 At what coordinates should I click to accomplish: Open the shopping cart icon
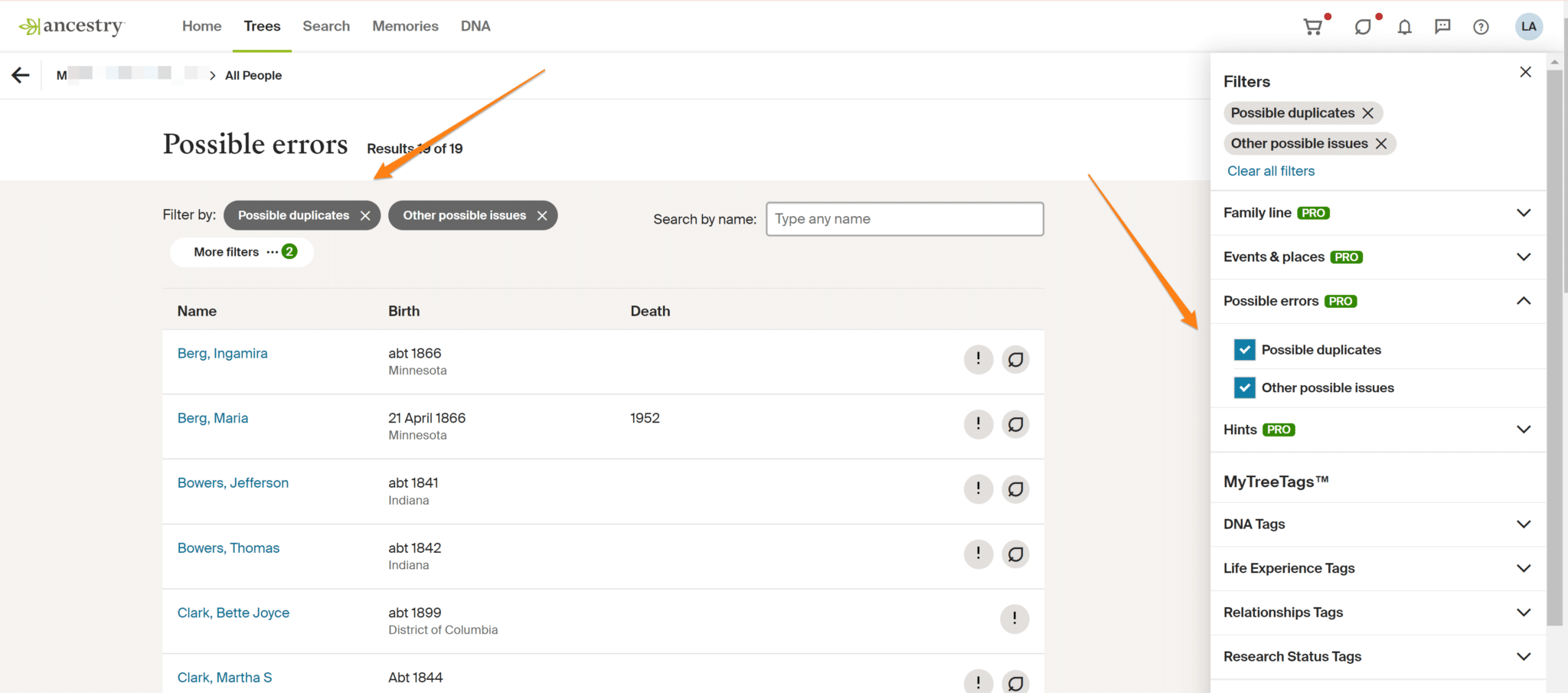pyautogui.click(x=1313, y=27)
